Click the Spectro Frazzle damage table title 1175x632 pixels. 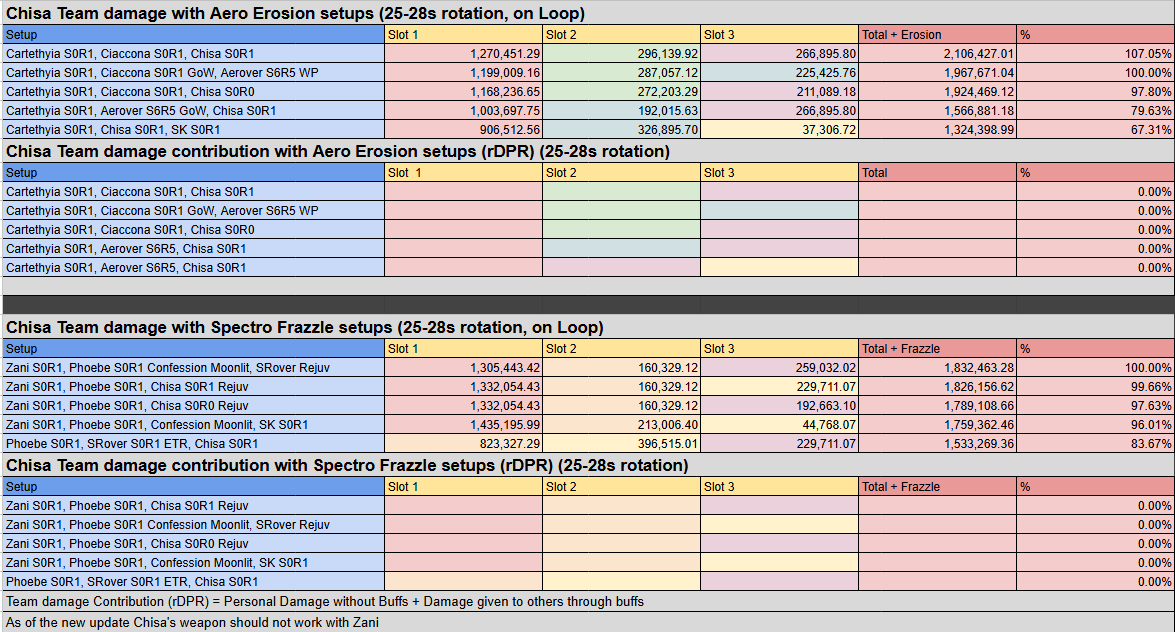(304, 328)
